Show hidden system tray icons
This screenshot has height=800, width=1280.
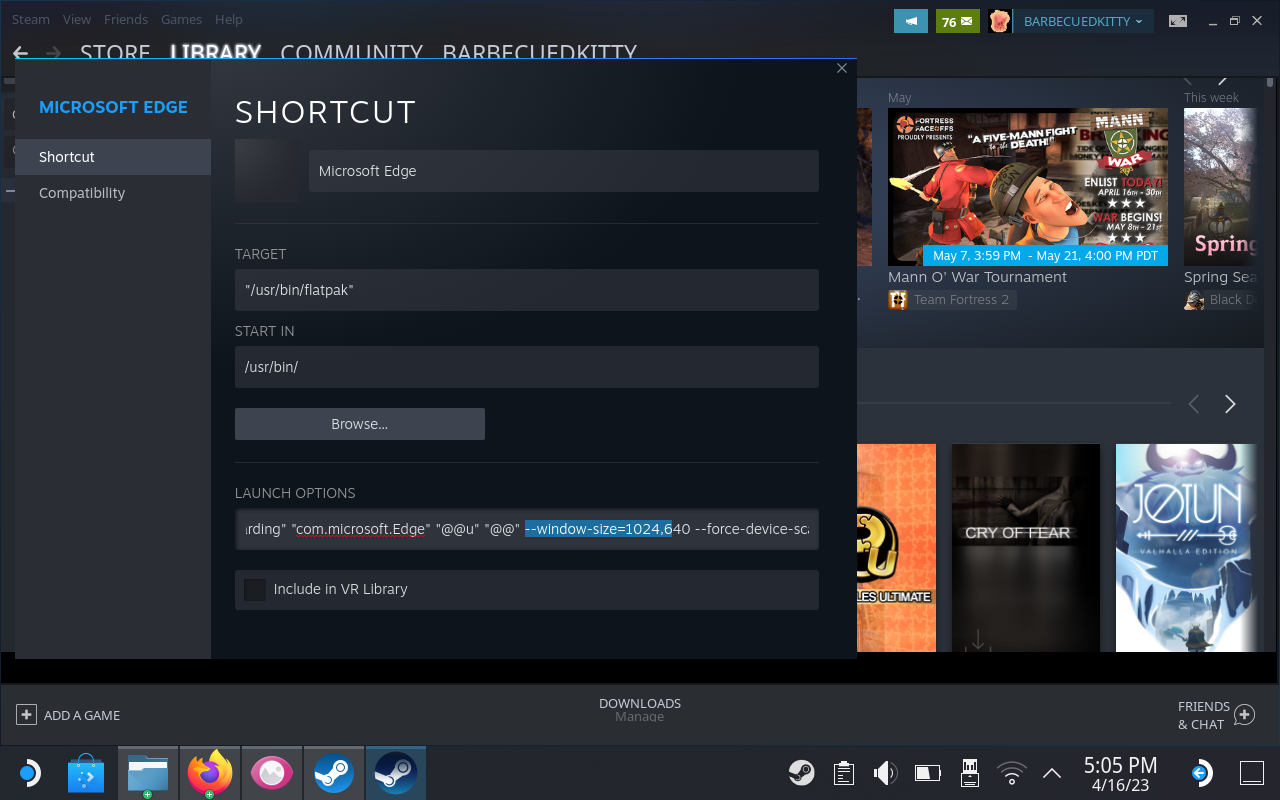pyautogui.click(x=1052, y=773)
